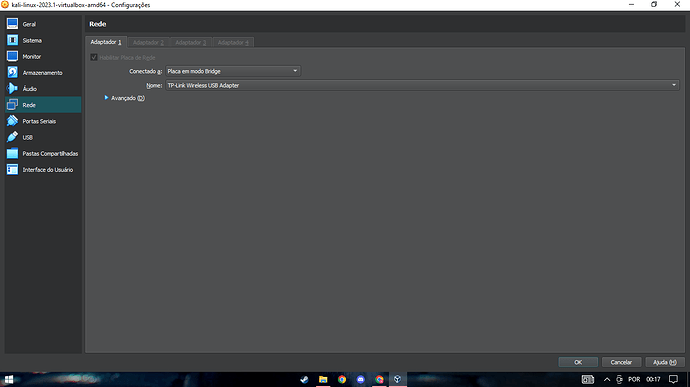Click the Cancelar button
The width and height of the screenshot is (690, 387).
621,362
